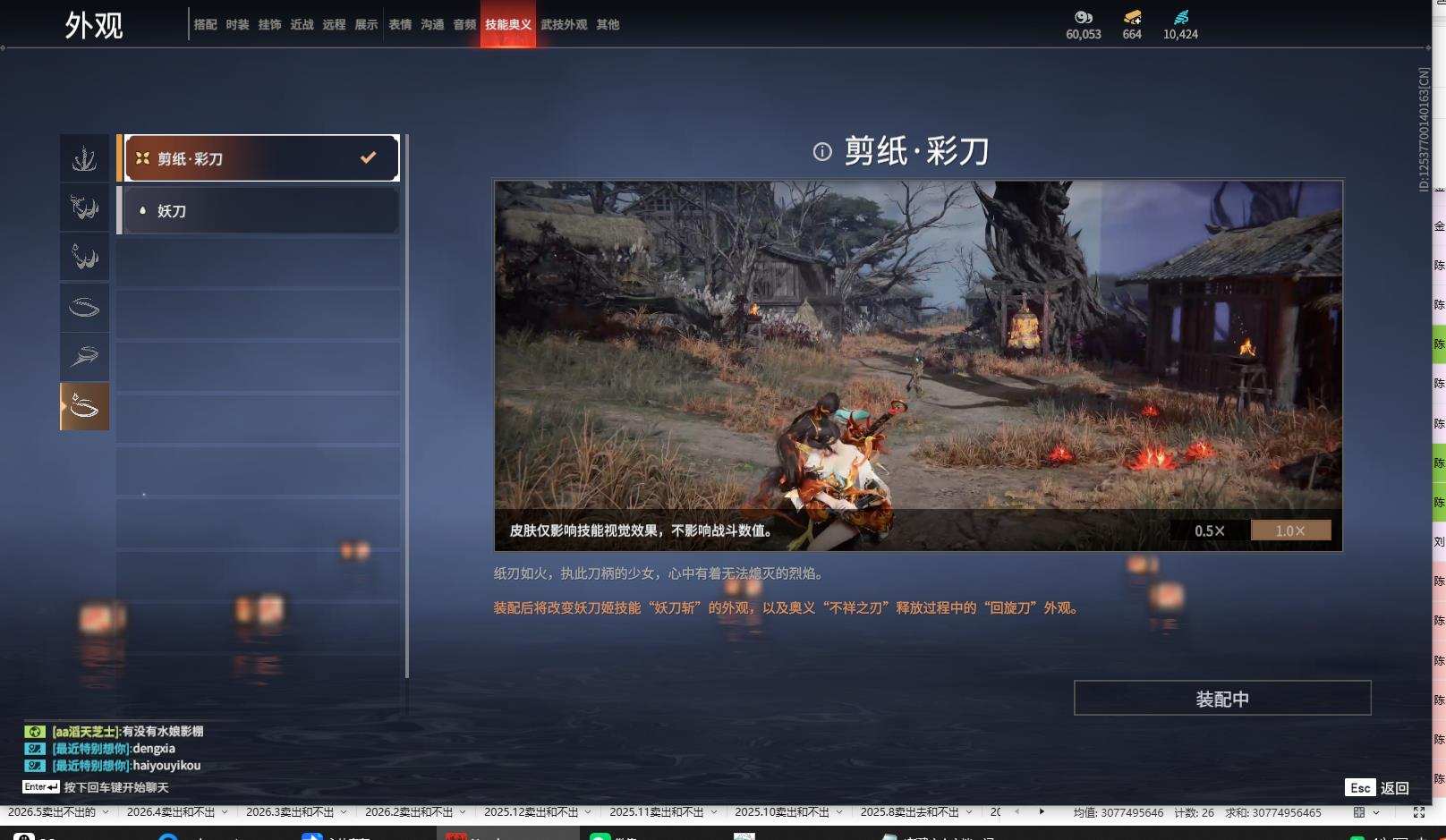The image size is (1446, 840).
Task: Click 返回 to go back
Action: [1395, 788]
